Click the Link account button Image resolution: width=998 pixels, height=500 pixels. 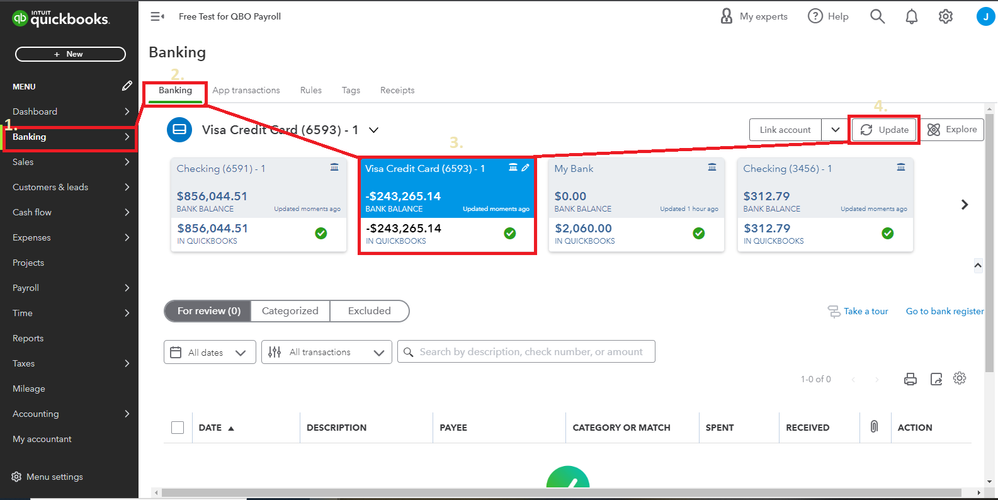tap(785, 130)
